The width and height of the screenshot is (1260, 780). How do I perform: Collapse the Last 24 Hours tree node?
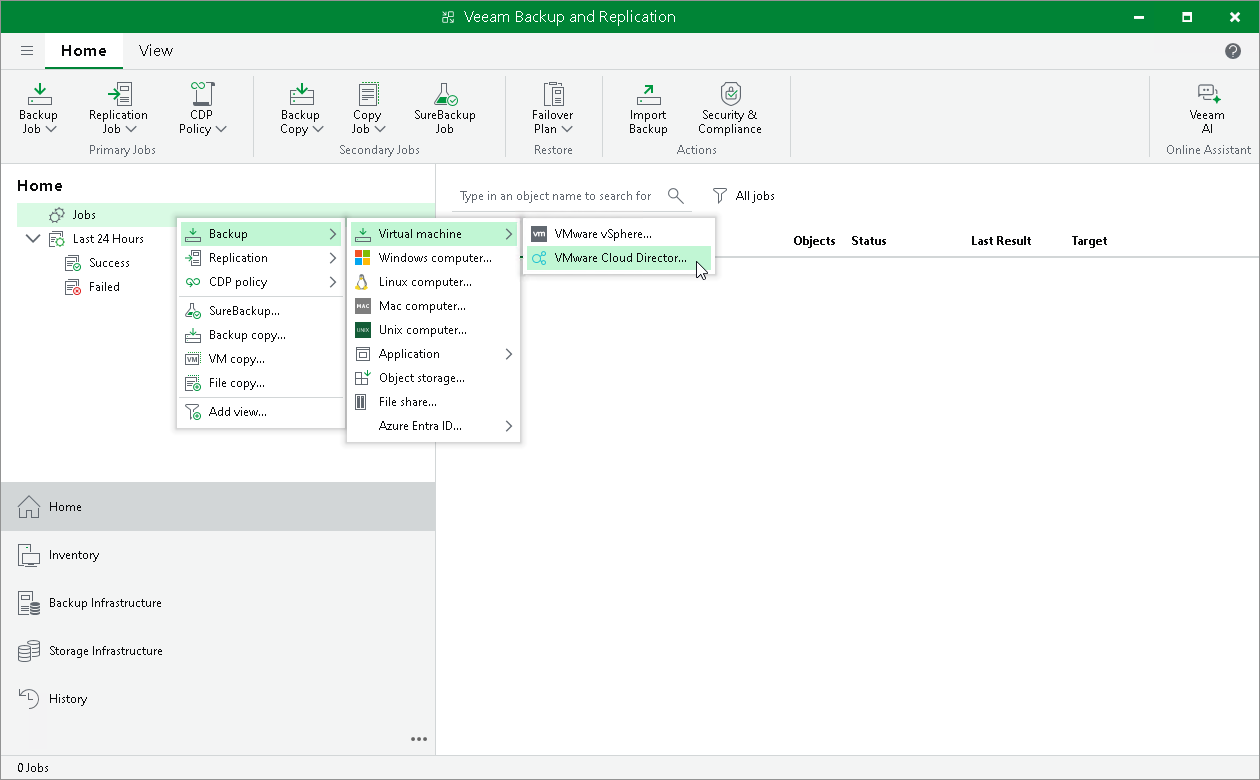point(32,239)
